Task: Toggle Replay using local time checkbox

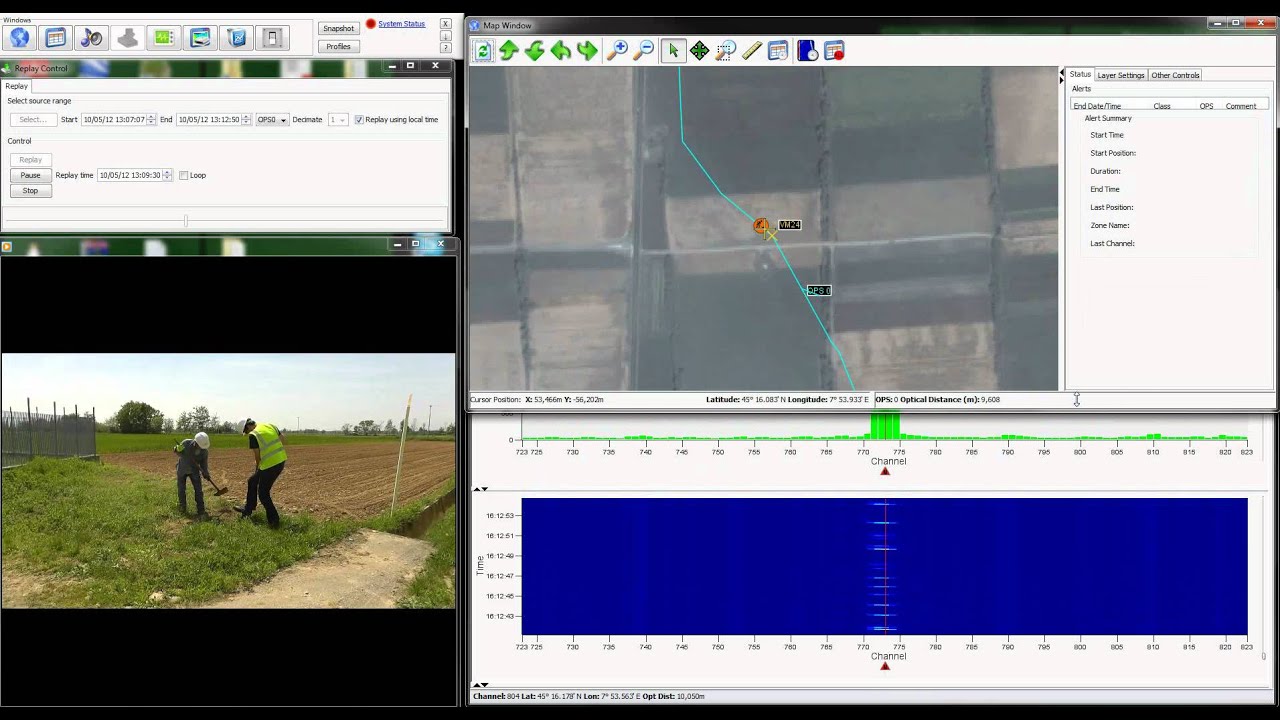Action: pos(359,120)
